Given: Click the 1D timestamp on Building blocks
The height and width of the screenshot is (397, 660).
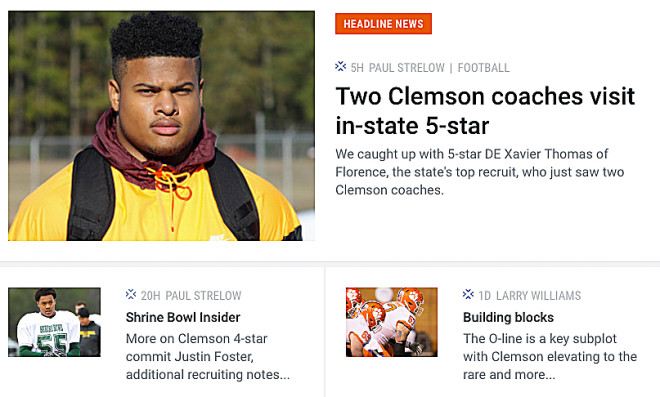Looking at the screenshot, I should click(x=484, y=296).
